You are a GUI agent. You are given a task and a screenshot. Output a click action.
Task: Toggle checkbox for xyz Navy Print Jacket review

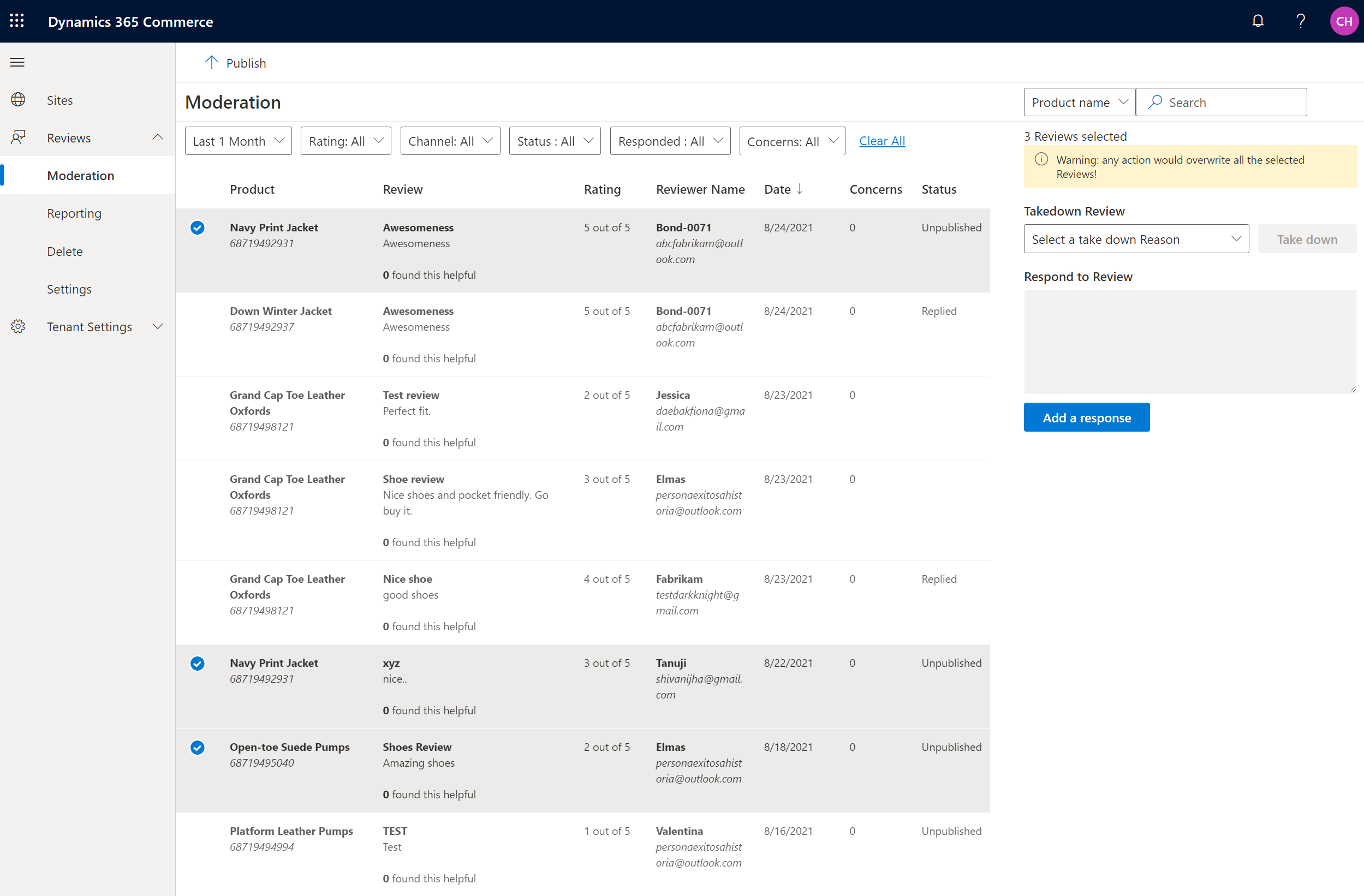[x=198, y=662]
